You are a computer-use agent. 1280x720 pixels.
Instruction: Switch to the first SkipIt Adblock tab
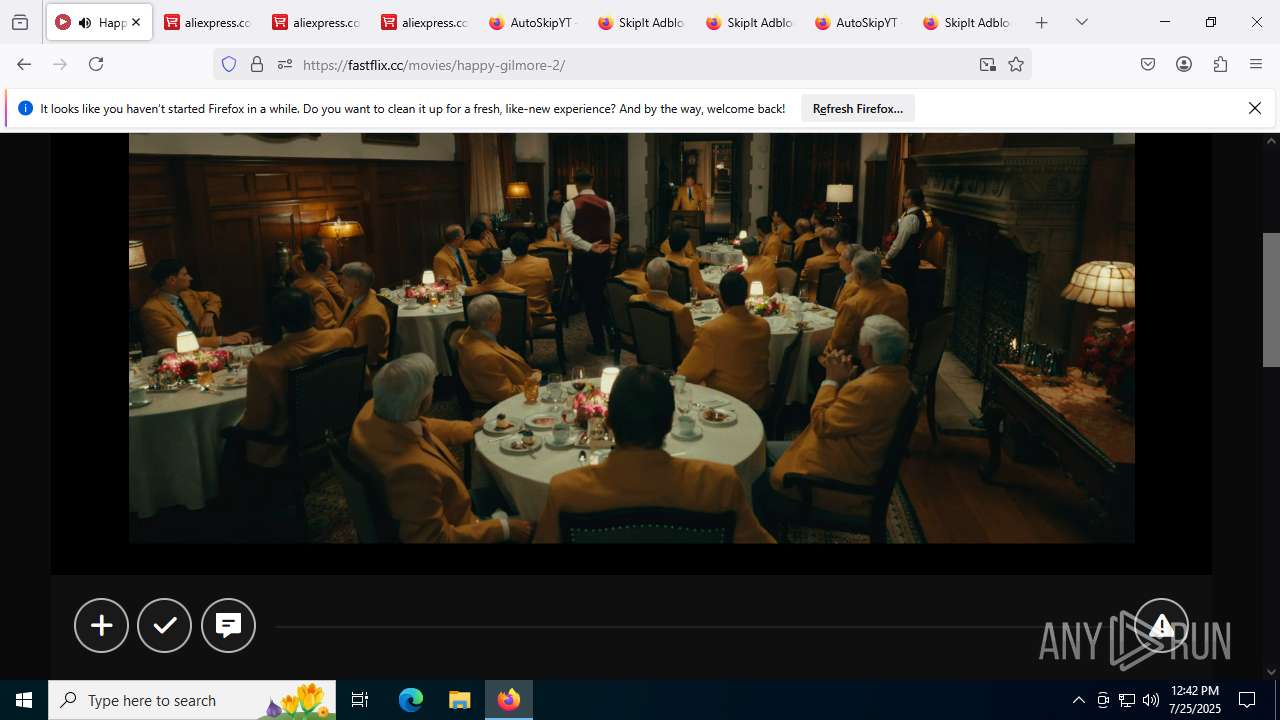pos(643,22)
